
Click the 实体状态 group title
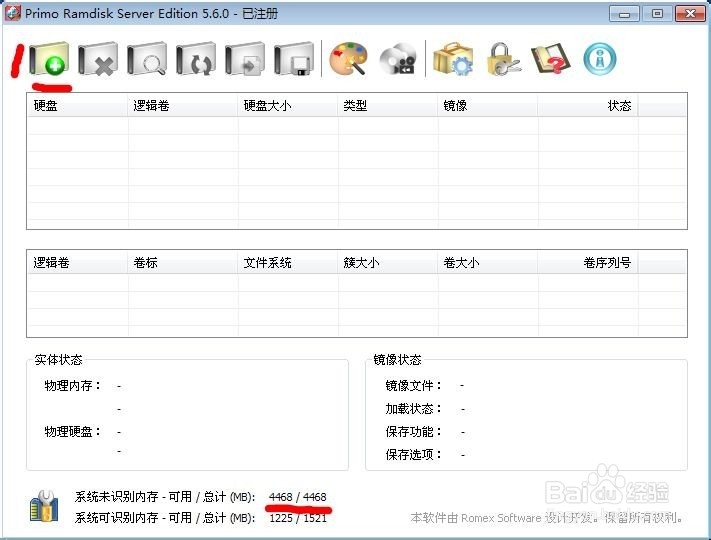pyautogui.click(x=58, y=360)
